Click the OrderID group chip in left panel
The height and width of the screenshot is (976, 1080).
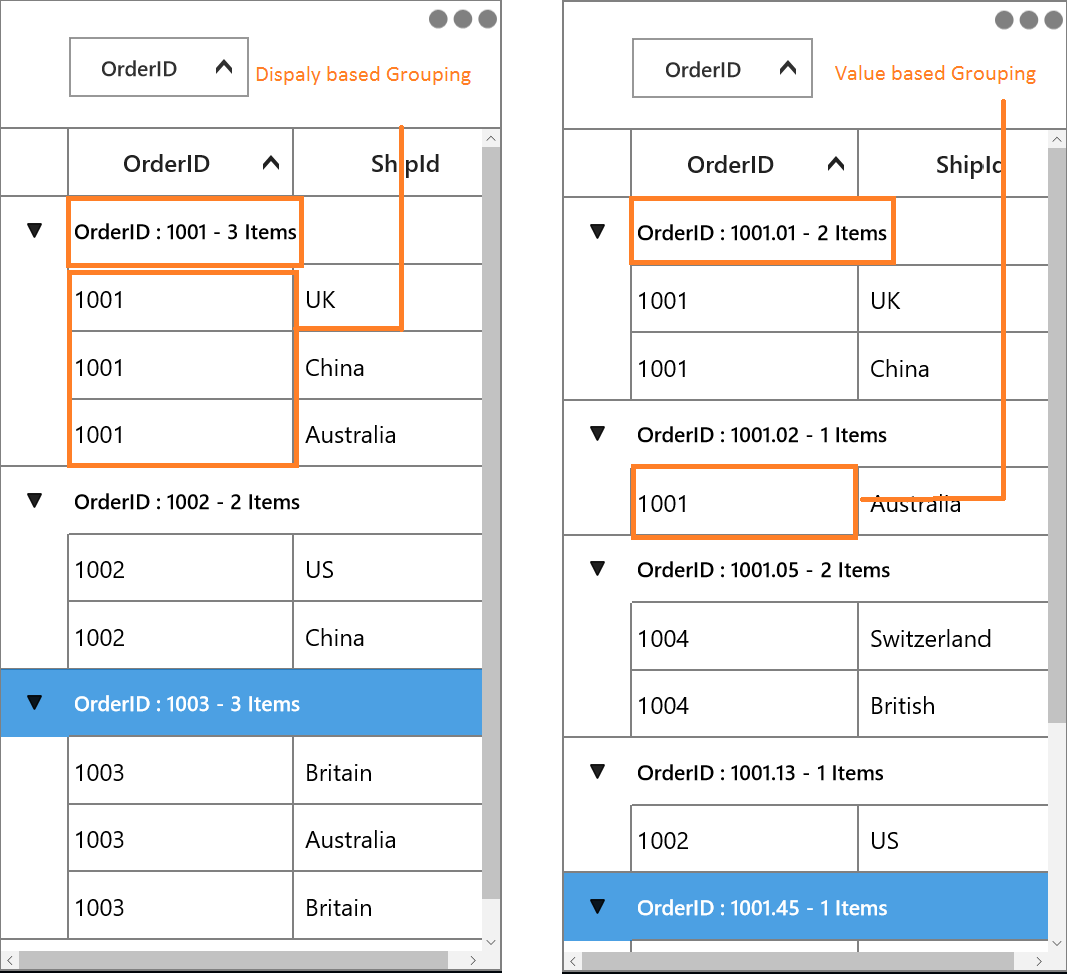click(159, 68)
